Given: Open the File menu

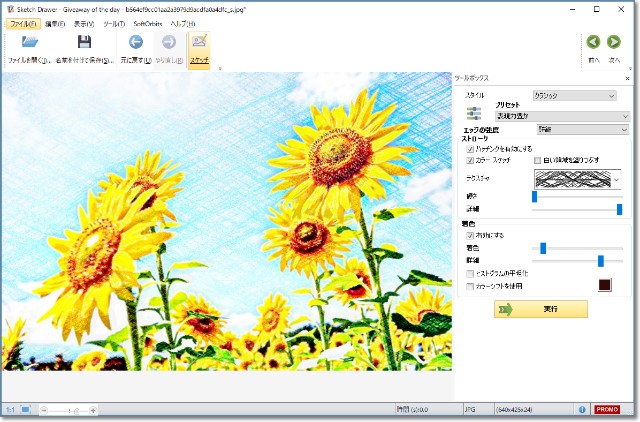Looking at the screenshot, I should click(22, 23).
